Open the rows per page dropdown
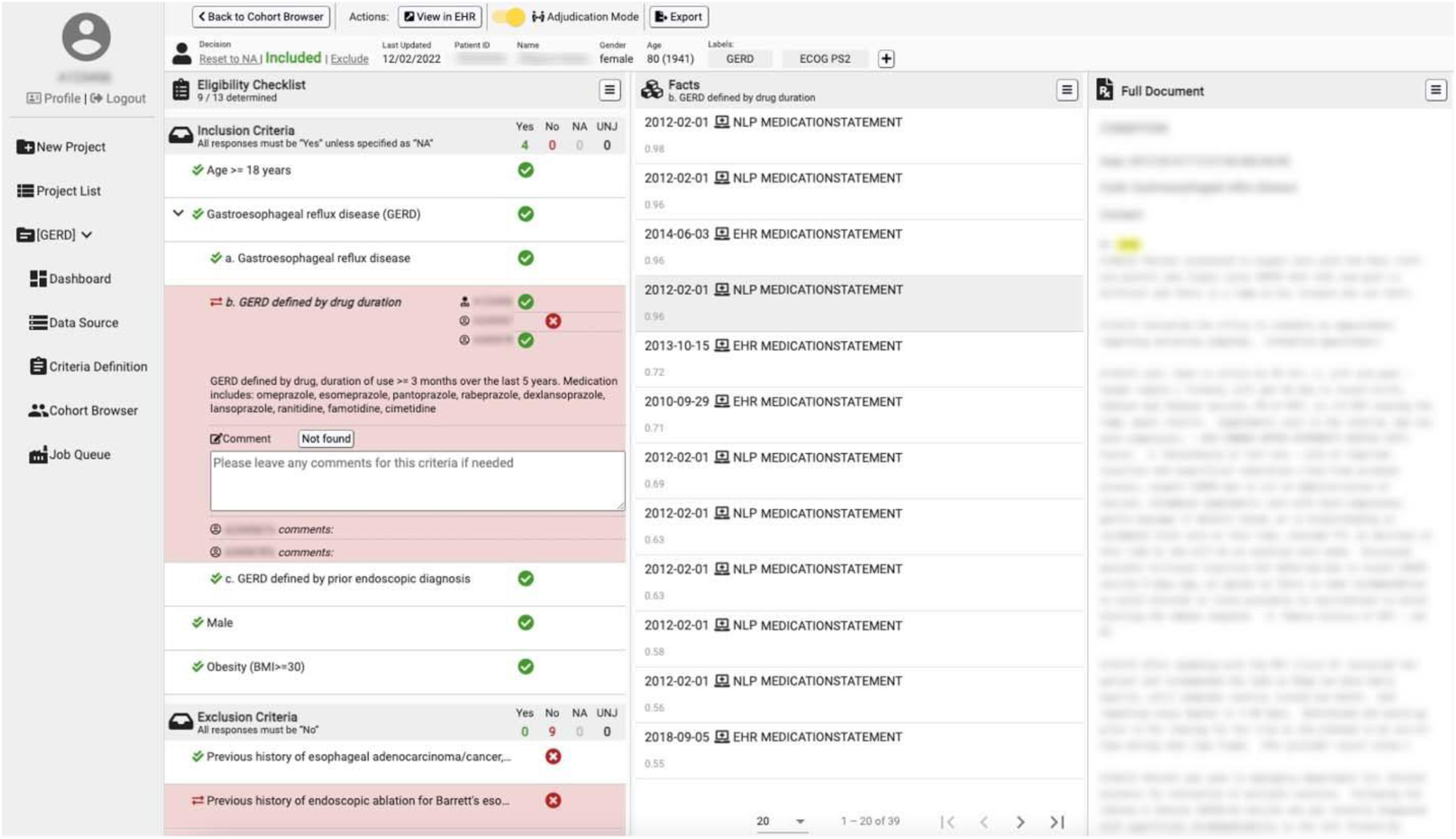This screenshot has width=1456, height=839. click(x=799, y=821)
